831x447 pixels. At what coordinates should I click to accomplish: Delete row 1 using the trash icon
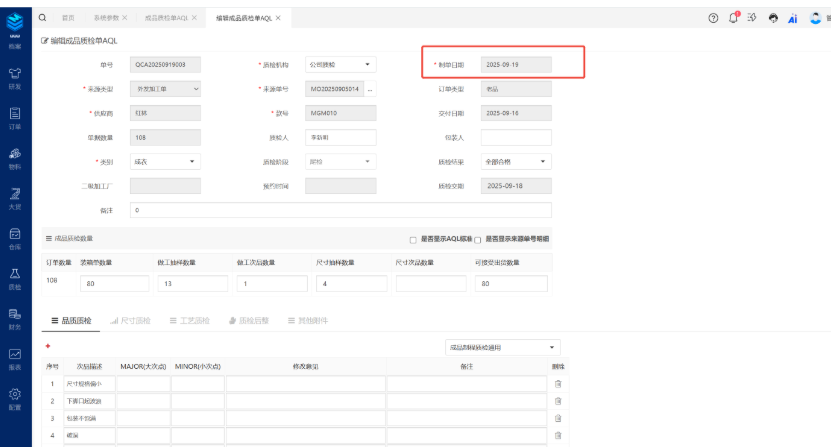[x=558, y=383]
